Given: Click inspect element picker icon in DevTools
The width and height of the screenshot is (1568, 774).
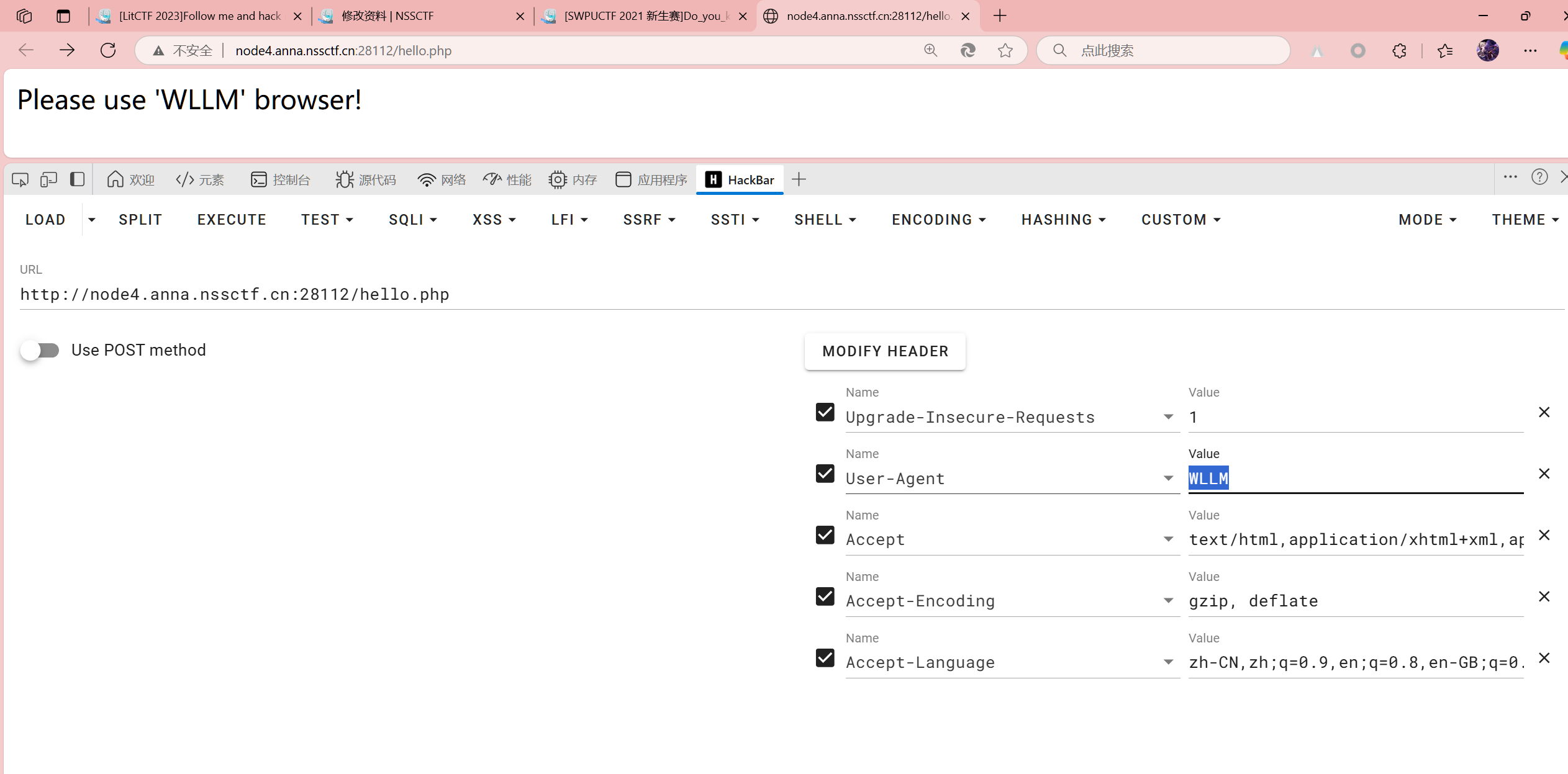Looking at the screenshot, I should pyautogui.click(x=20, y=179).
